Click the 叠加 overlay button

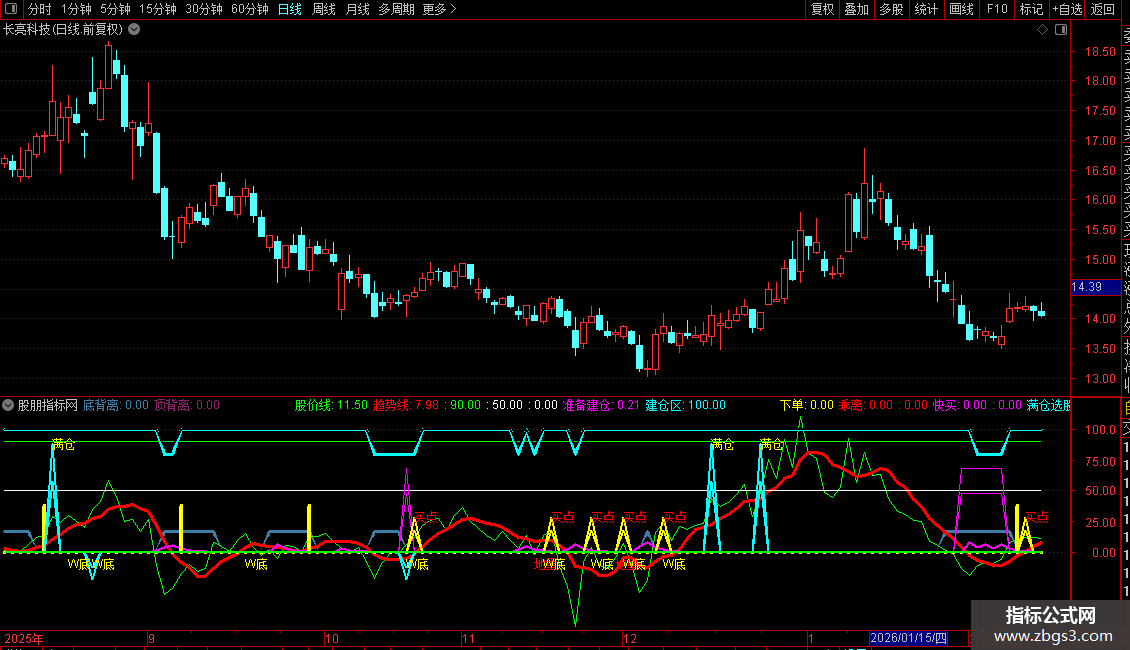point(856,9)
